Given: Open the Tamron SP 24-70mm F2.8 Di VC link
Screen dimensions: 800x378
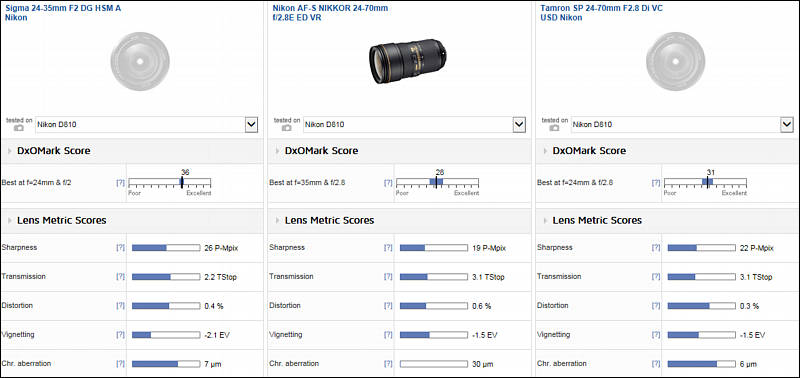Looking at the screenshot, I should point(602,13).
